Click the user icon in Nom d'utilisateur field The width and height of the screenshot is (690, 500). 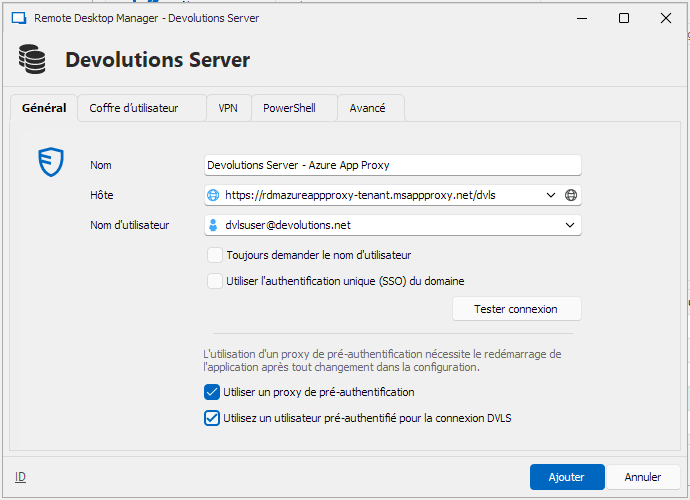pyautogui.click(x=213, y=225)
